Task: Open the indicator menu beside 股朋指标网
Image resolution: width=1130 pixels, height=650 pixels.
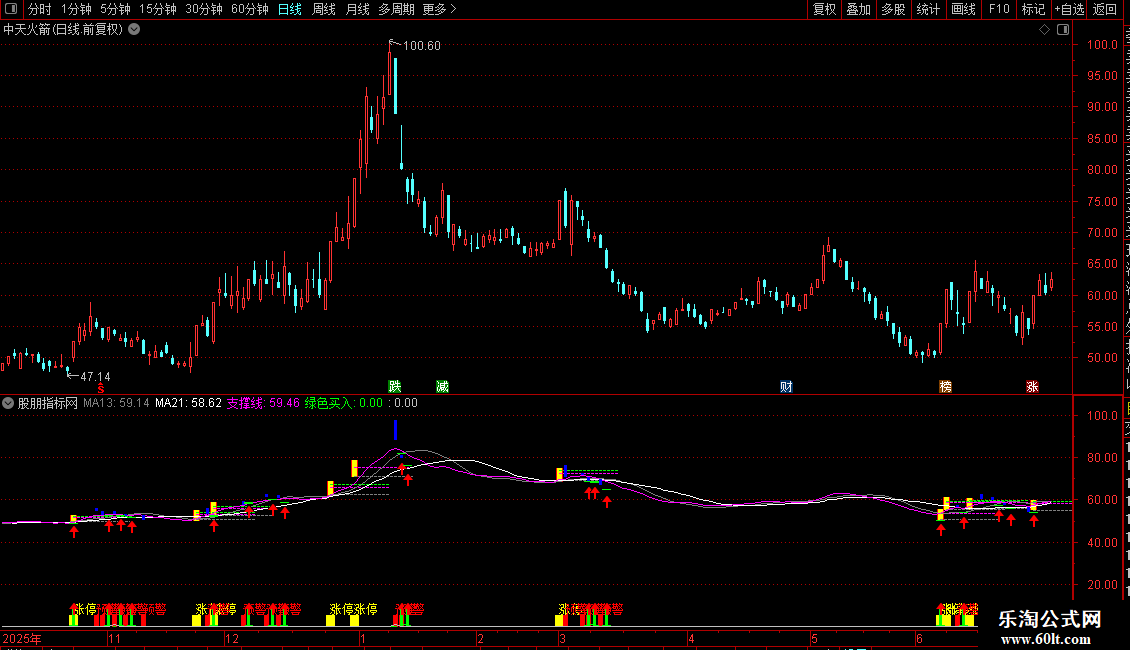Action: (8, 403)
